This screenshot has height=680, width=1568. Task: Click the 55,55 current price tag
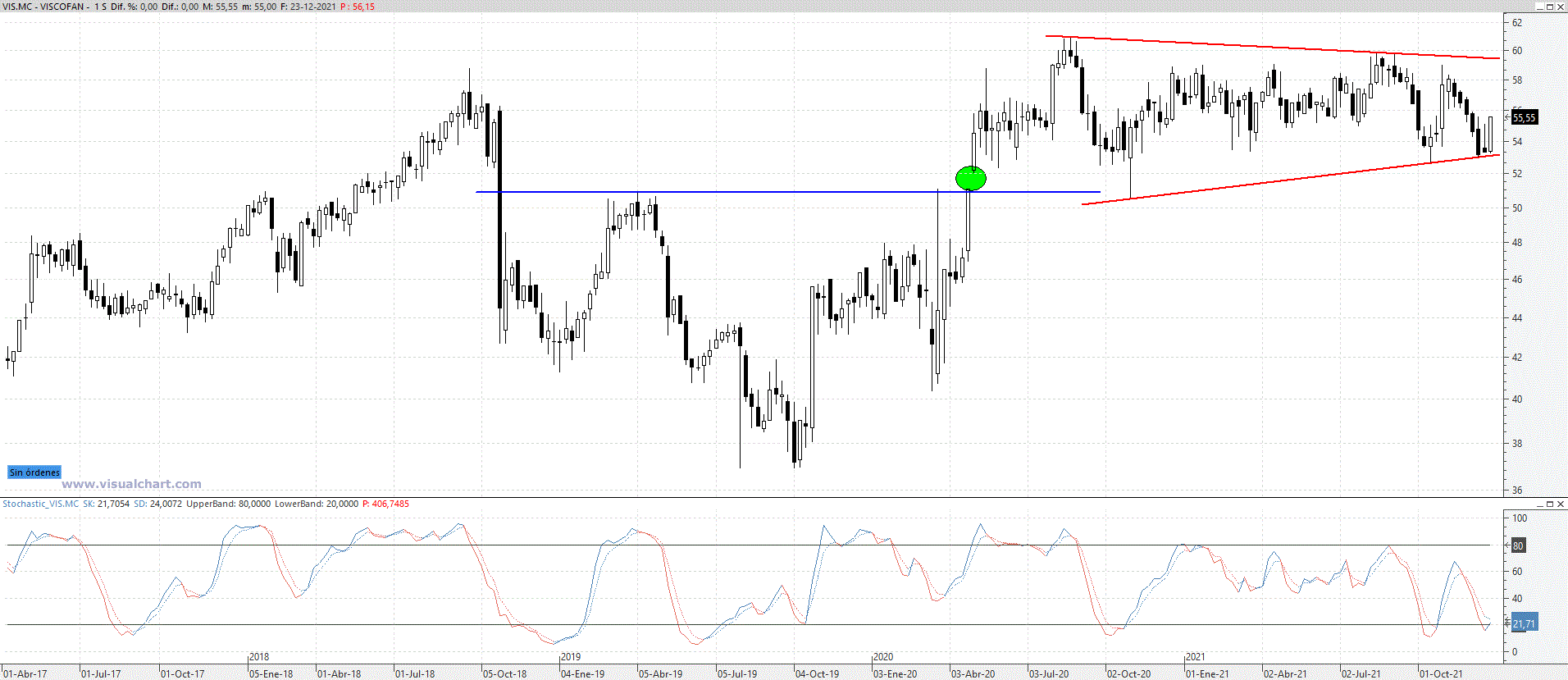(x=1524, y=118)
